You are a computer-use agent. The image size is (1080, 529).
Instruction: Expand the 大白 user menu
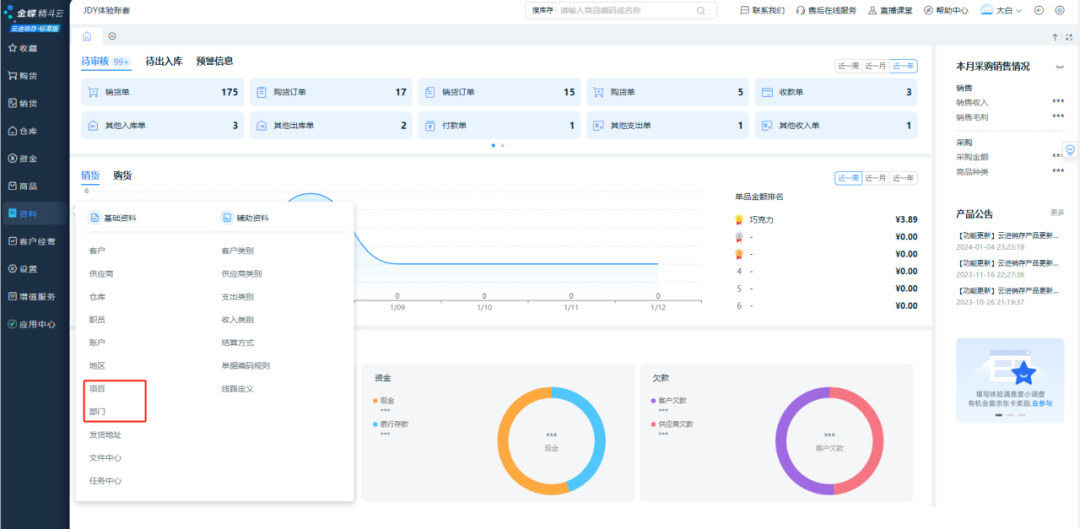(1001, 10)
